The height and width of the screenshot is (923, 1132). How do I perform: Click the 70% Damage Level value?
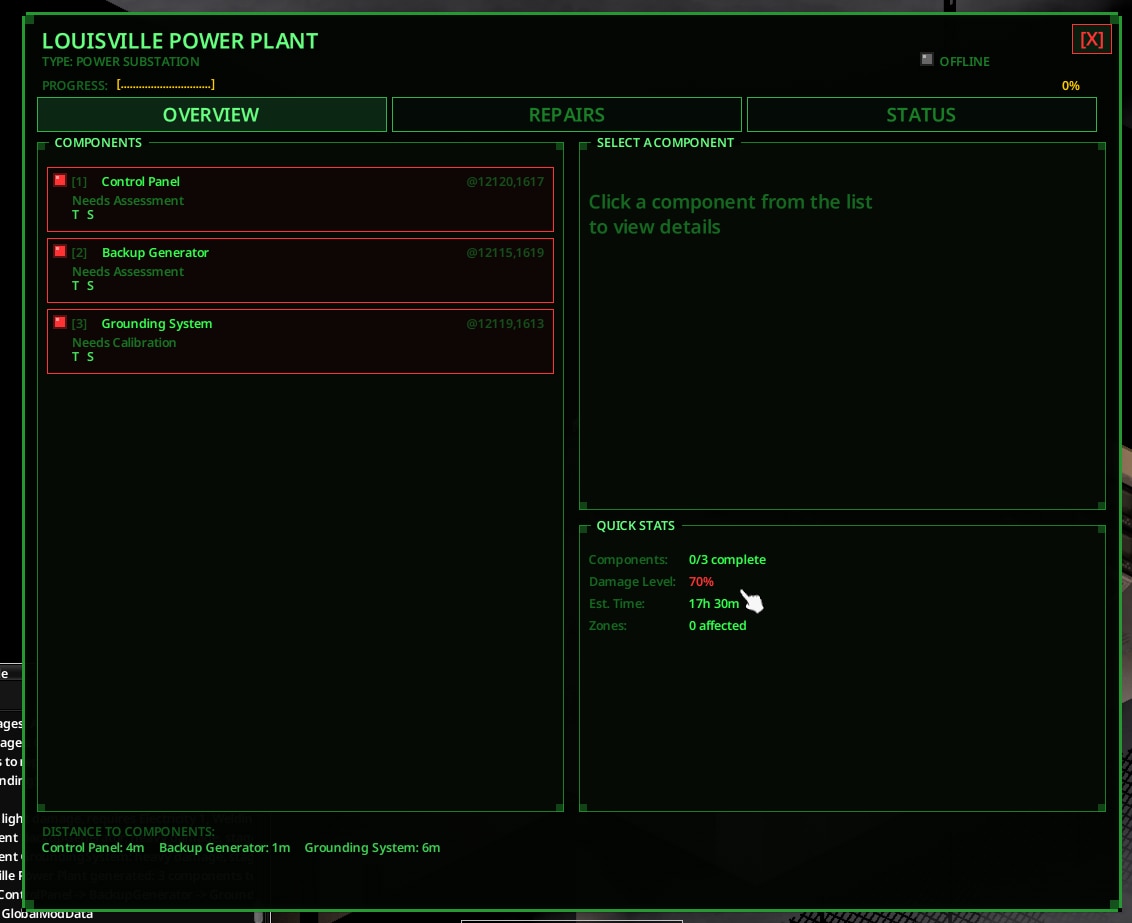pyautogui.click(x=701, y=582)
